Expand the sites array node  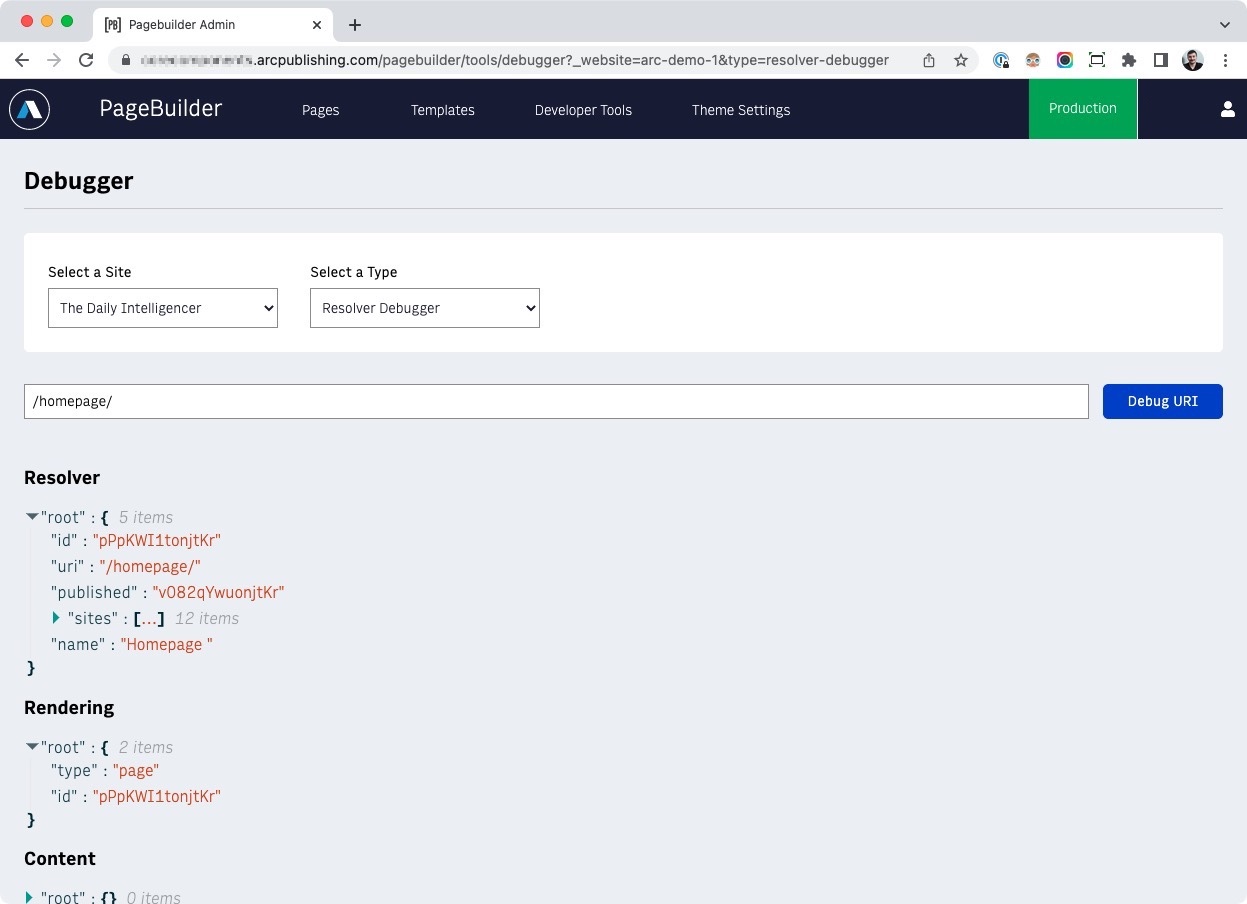[x=57, y=618]
